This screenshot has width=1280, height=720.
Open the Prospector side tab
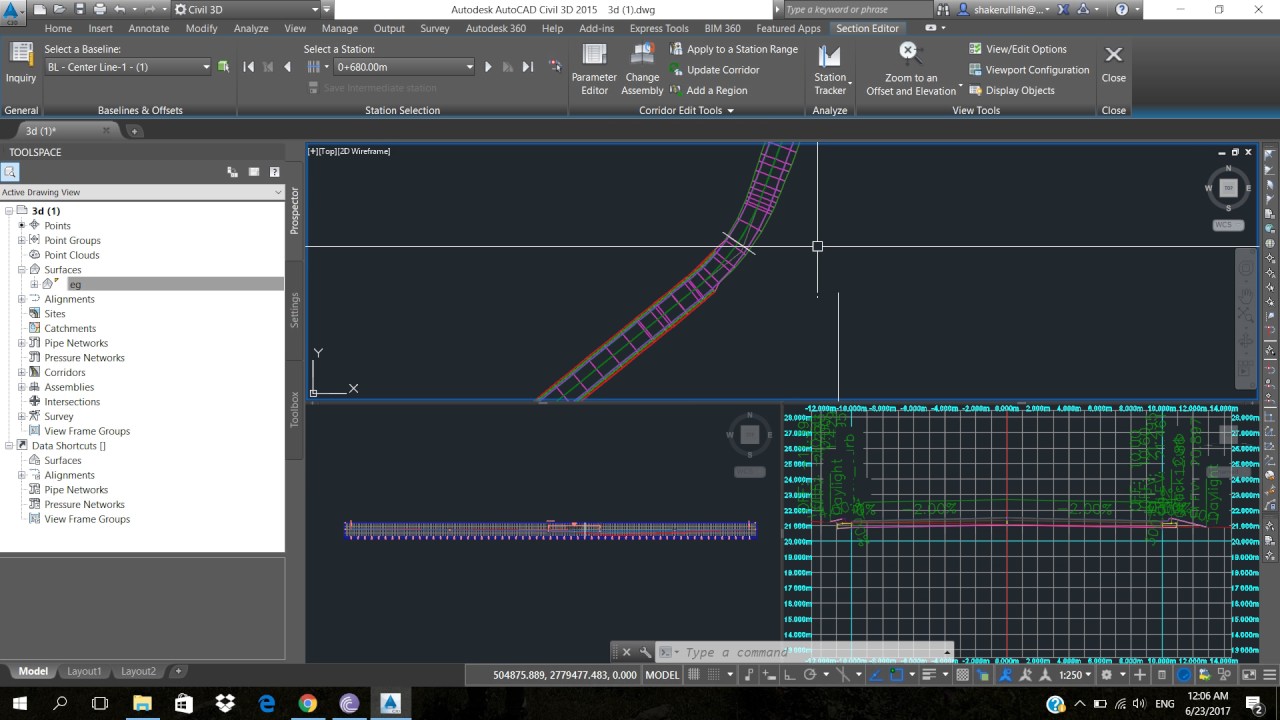click(295, 210)
